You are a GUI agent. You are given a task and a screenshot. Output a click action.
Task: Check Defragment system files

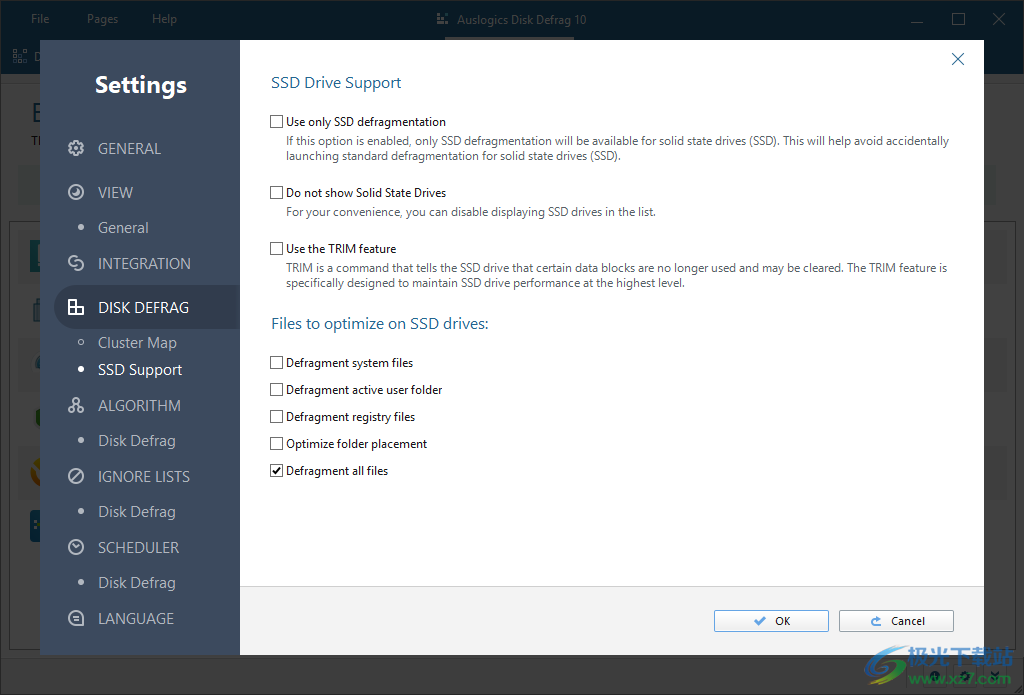(276, 363)
